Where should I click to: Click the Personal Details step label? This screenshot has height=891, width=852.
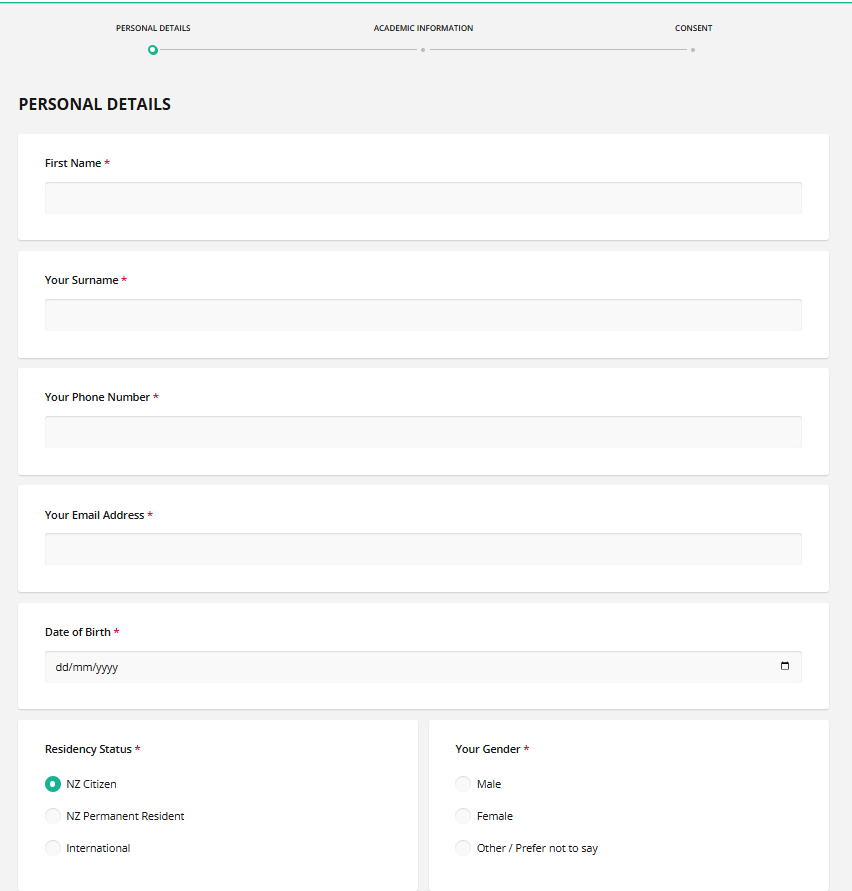click(153, 28)
